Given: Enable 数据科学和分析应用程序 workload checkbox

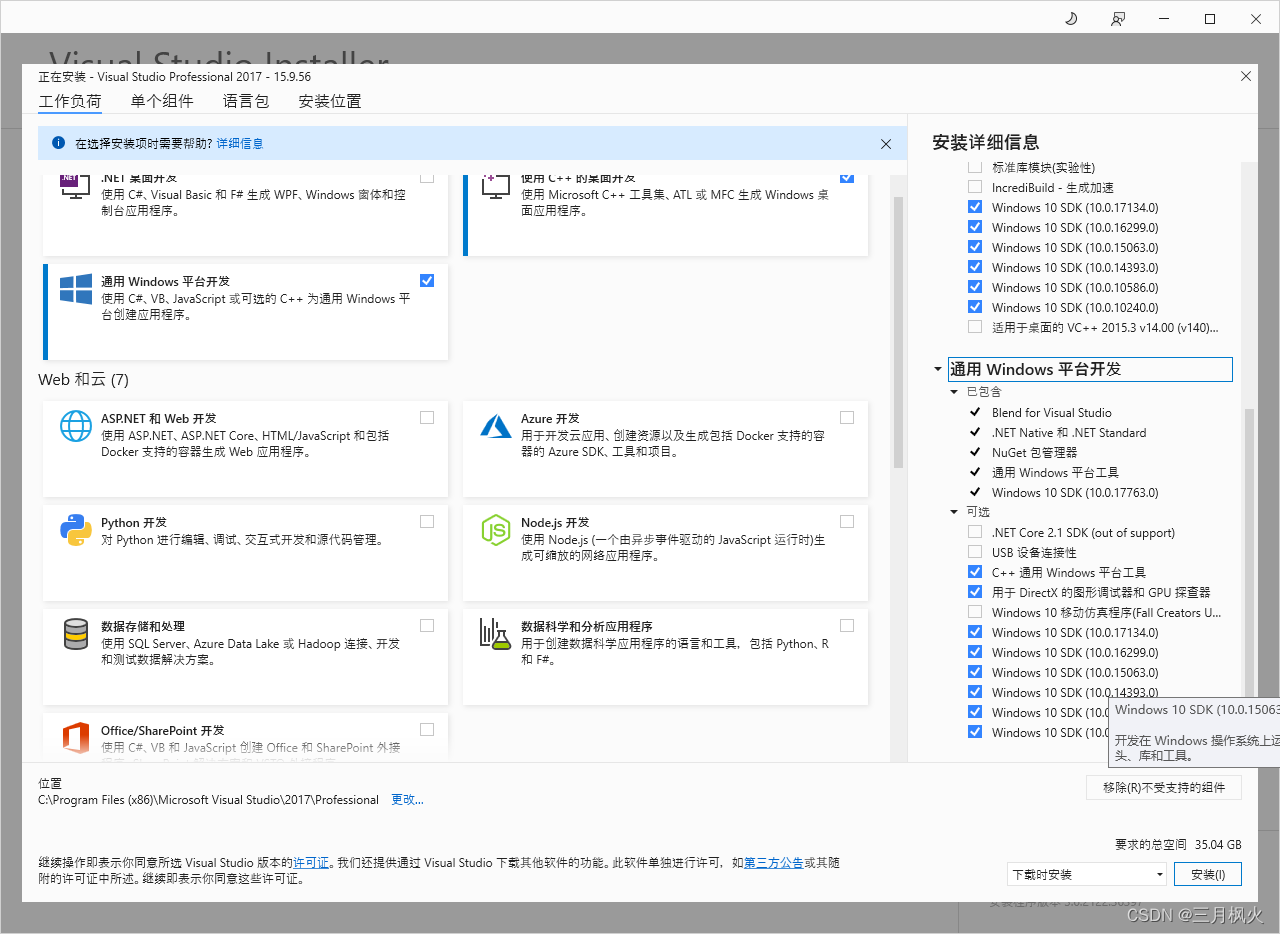Looking at the screenshot, I should (x=847, y=625).
